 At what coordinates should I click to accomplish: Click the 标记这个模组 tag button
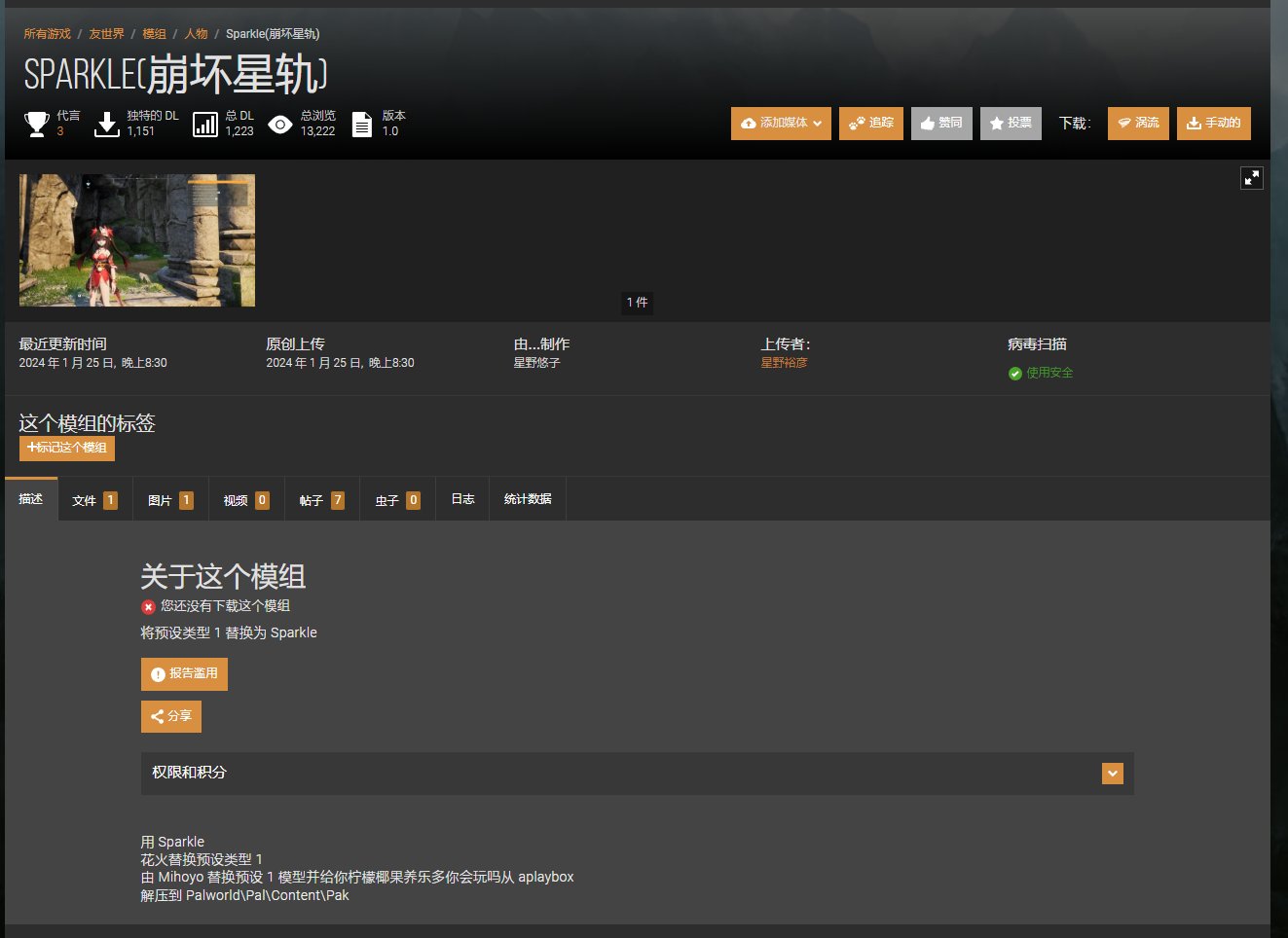pos(67,449)
